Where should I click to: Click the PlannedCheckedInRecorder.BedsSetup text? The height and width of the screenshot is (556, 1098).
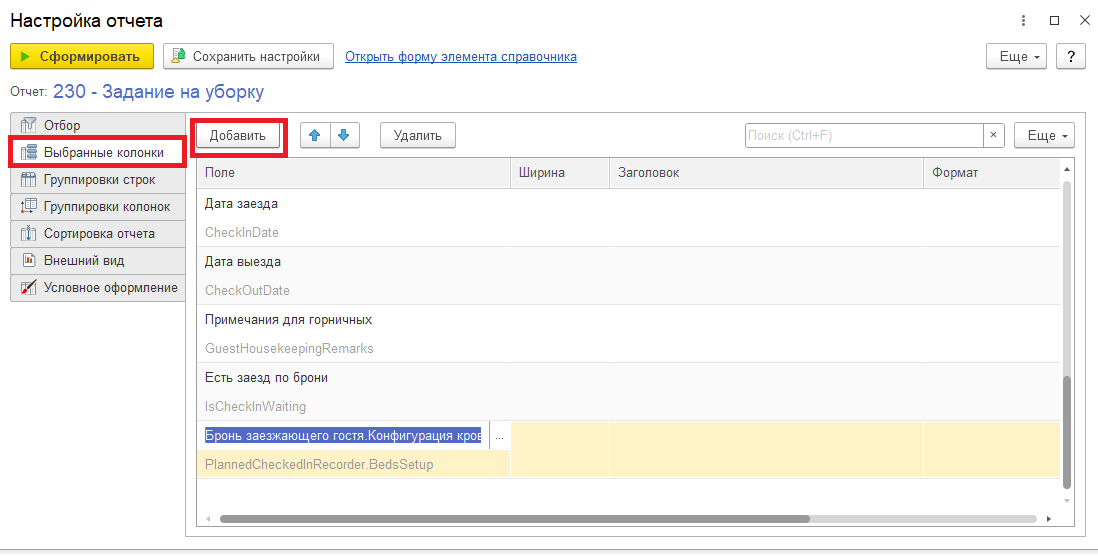(319, 465)
